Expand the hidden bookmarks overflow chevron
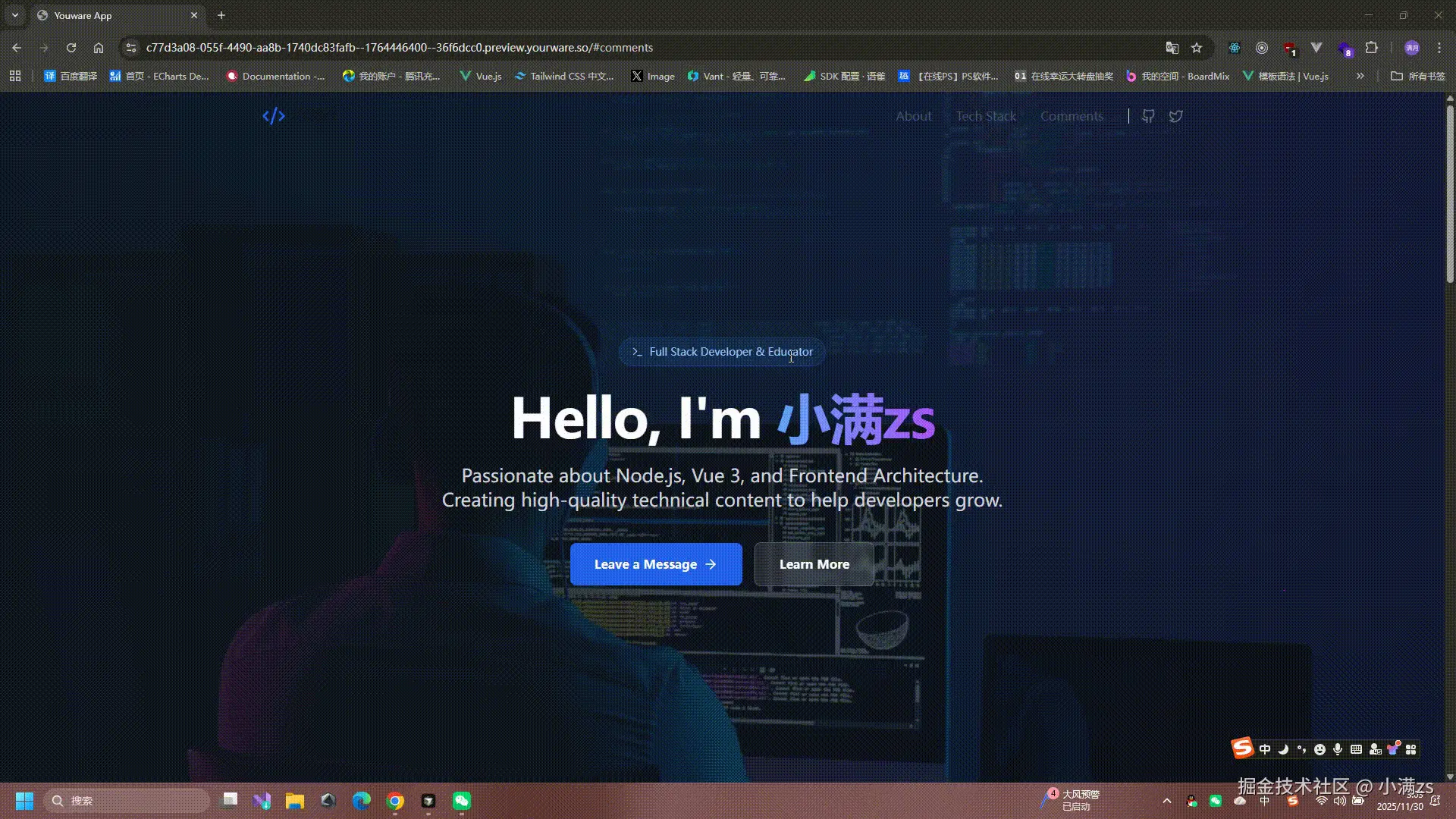 1360,76
